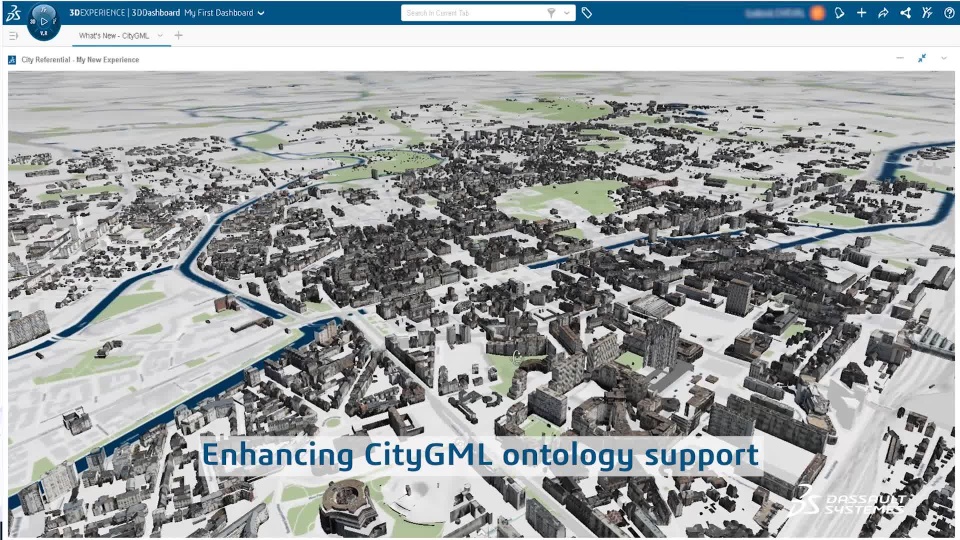The width and height of the screenshot is (960, 540).
Task: Click the City Referential widget icon
Action: [12, 60]
